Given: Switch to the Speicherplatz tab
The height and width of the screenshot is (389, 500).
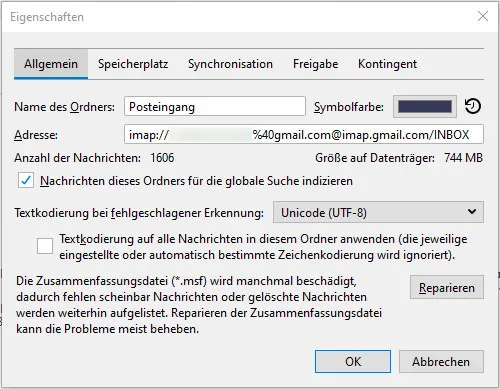Looking at the screenshot, I should [x=133, y=64].
